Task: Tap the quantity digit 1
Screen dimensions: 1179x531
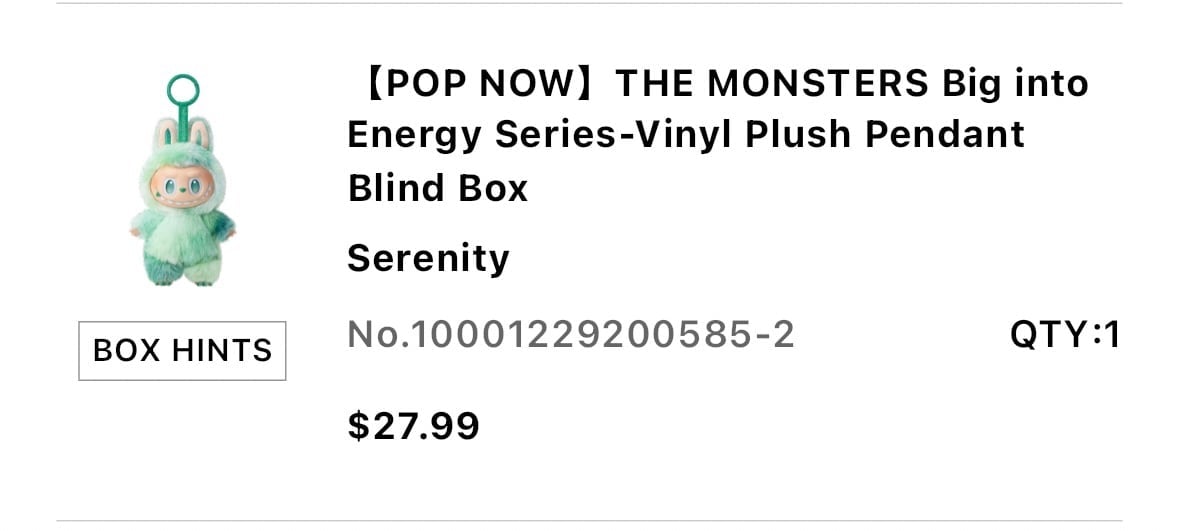Action: [1112, 334]
